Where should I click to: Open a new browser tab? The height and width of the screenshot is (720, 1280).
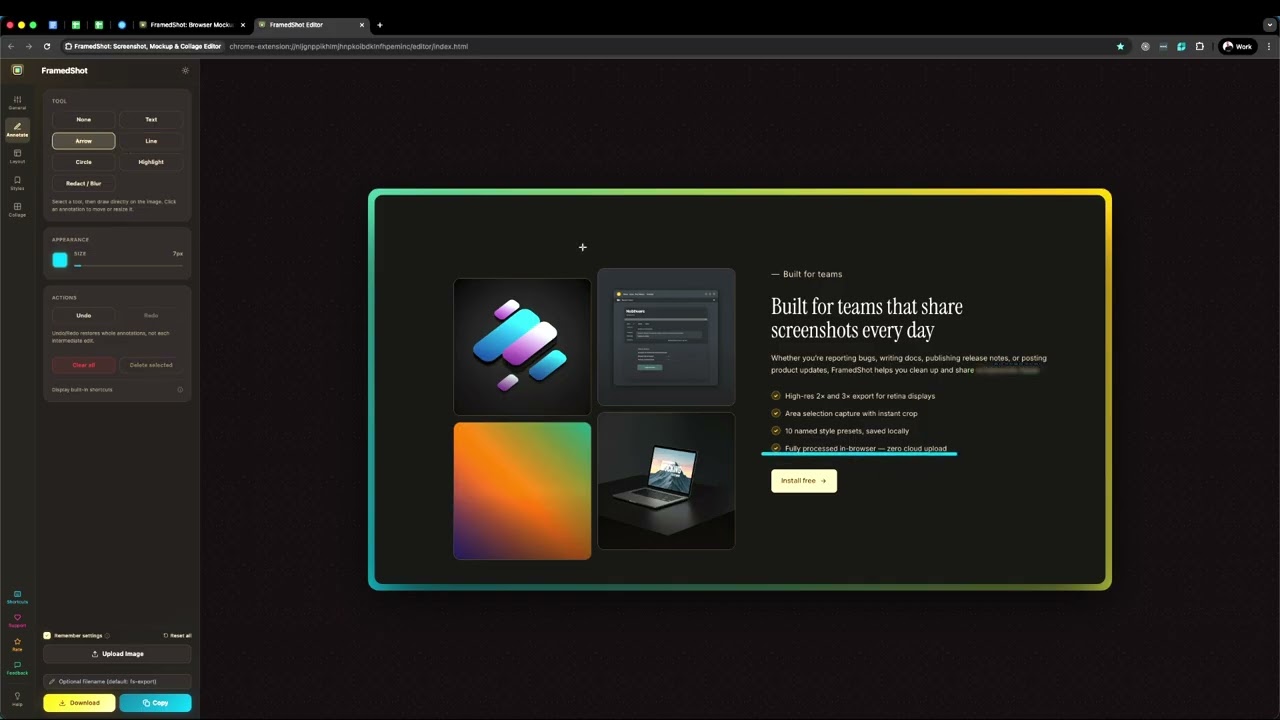(x=380, y=25)
